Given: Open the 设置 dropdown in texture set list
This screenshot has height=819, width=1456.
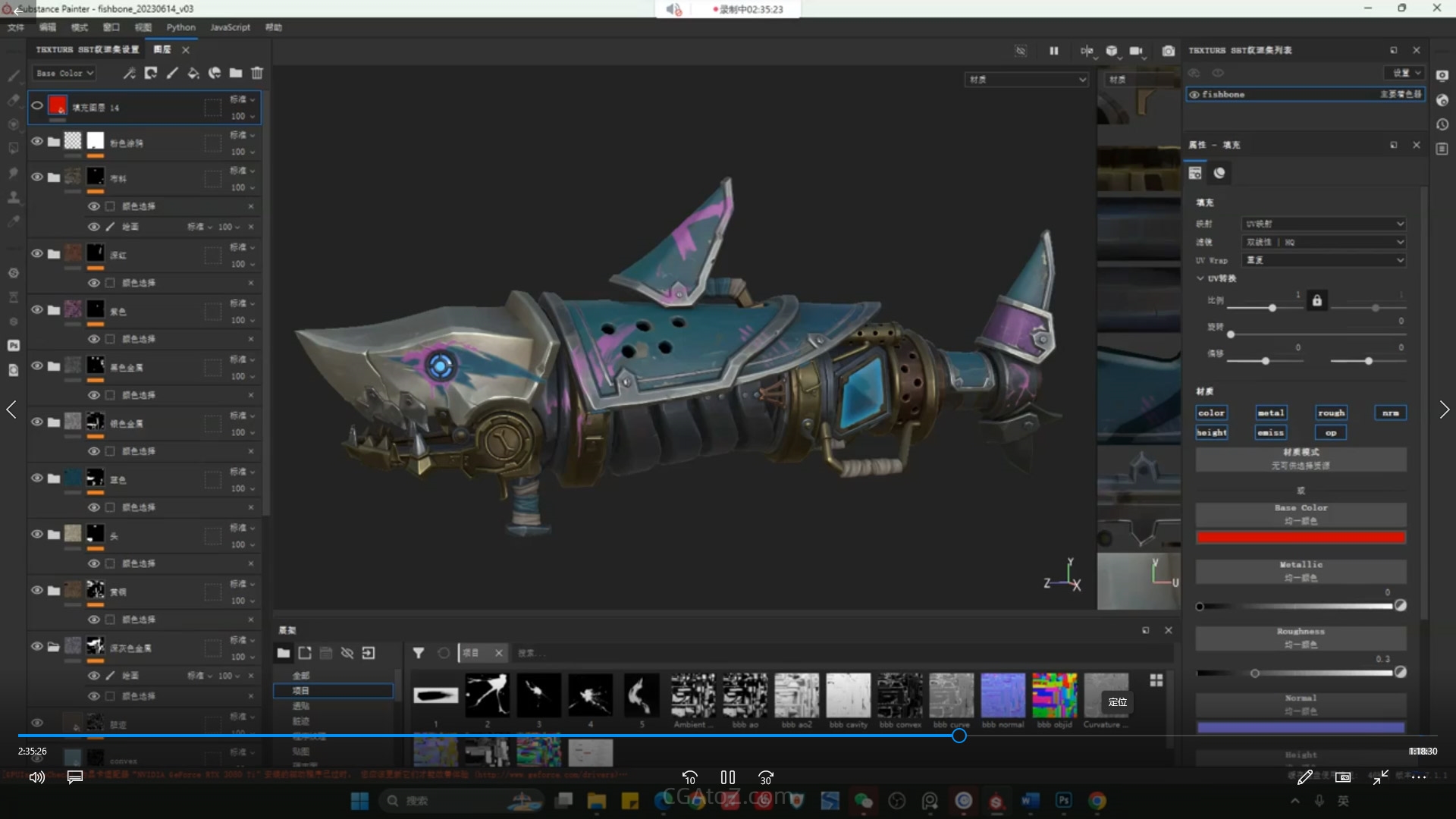Looking at the screenshot, I should pos(1406,73).
